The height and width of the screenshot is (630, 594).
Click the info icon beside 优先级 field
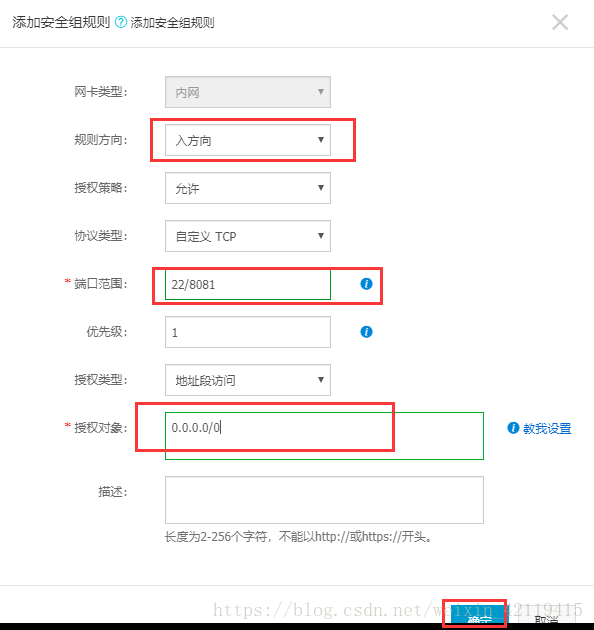point(366,332)
